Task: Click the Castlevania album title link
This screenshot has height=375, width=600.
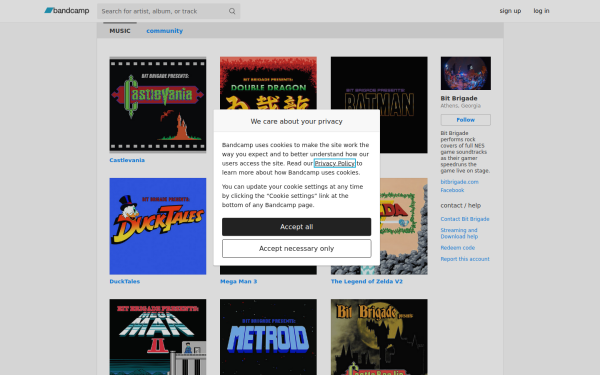Action: click(x=127, y=160)
